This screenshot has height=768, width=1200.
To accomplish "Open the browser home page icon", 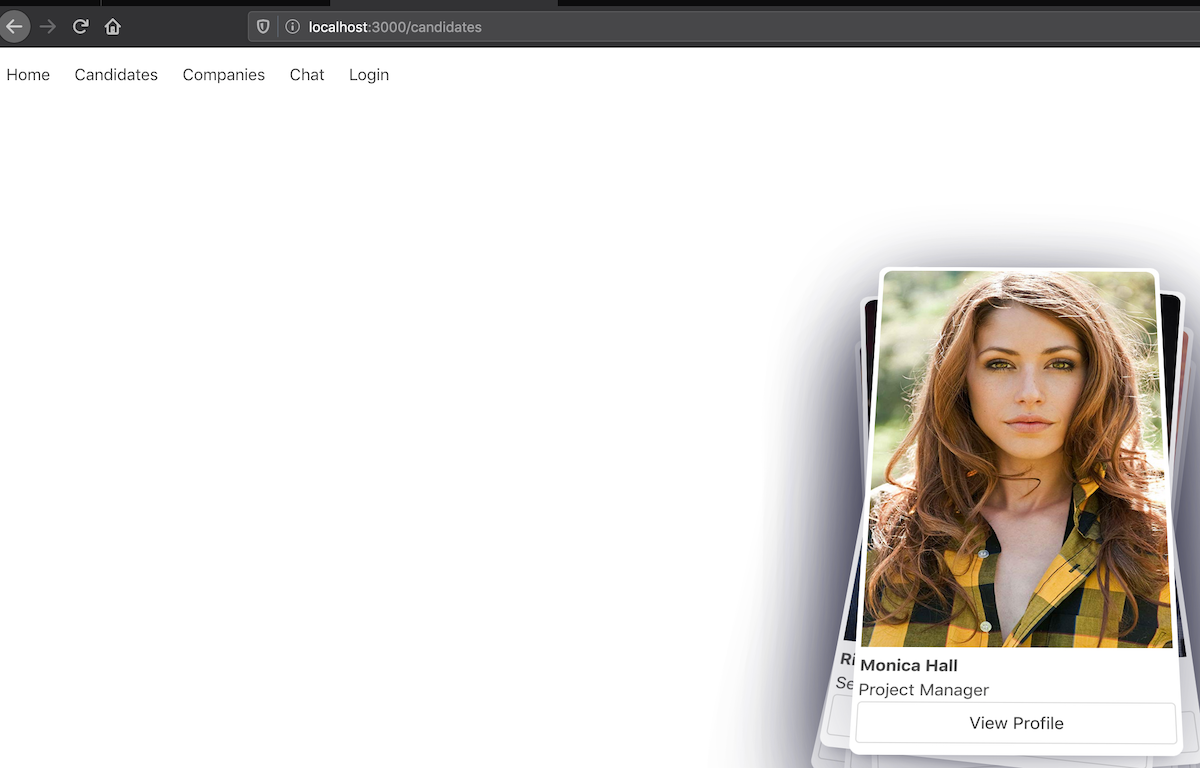I will [x=113, y=27].
